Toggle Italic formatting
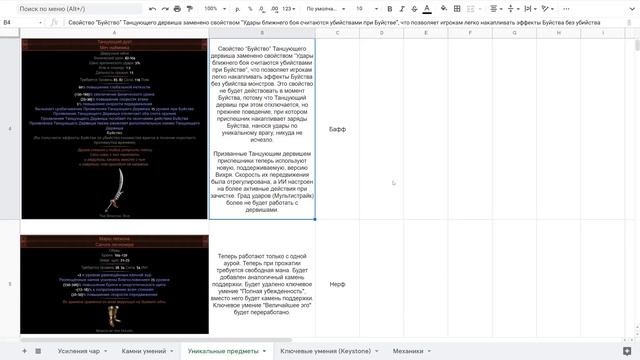The image size is (640, 360). click(402, 9)
